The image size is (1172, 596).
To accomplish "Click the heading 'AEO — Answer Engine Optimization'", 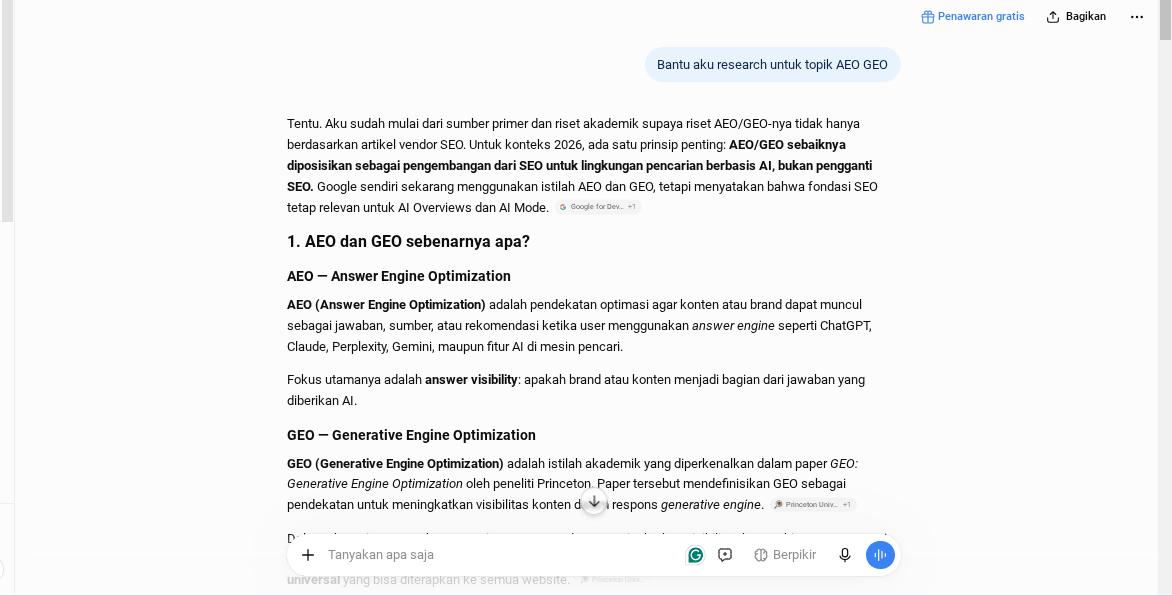I will [398, 276].
